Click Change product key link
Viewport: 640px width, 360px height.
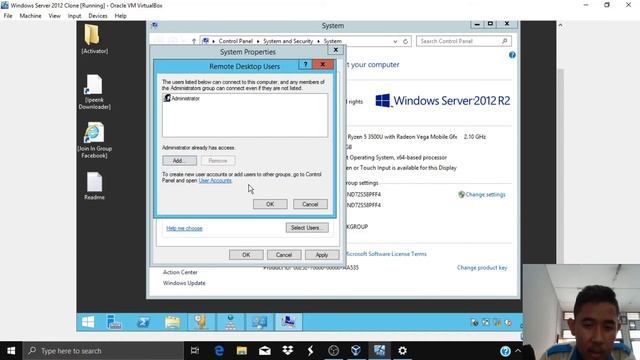[482, 268]
